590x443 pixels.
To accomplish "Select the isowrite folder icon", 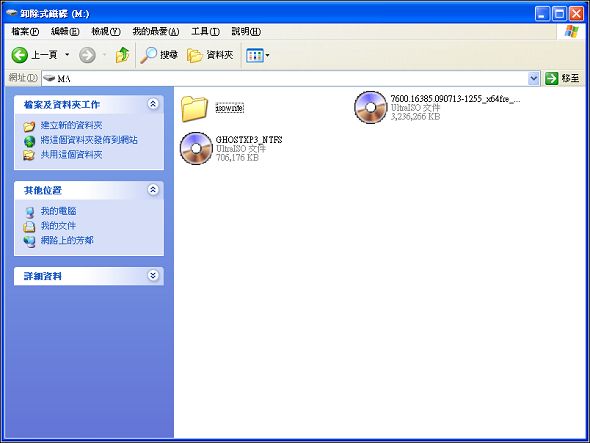I will pos(194,109).
